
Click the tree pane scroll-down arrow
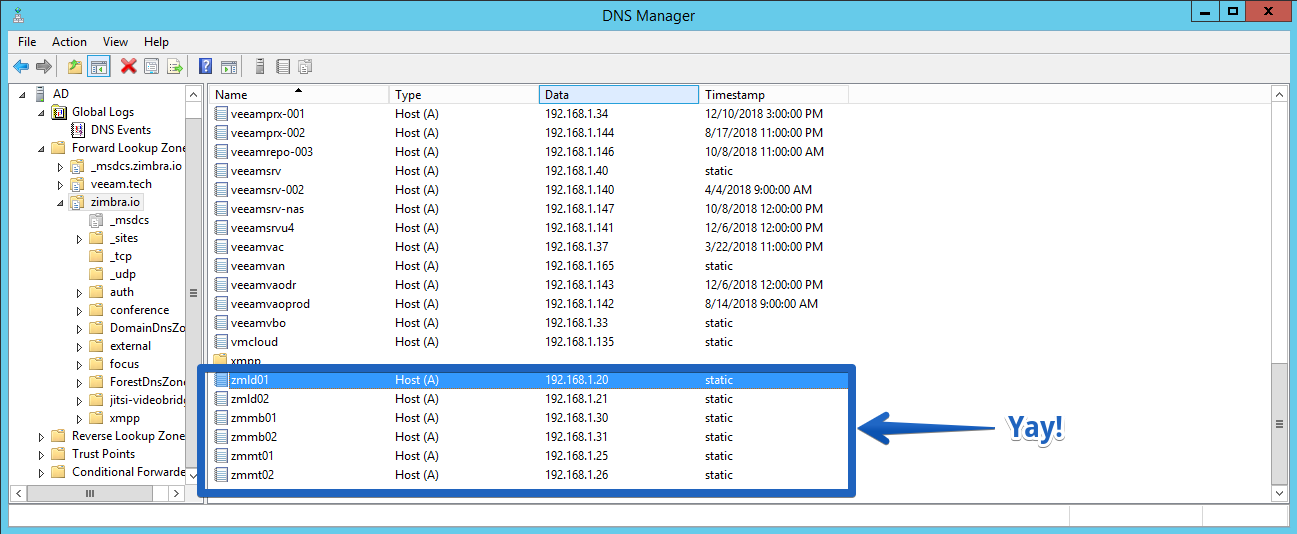pos(194,478)
